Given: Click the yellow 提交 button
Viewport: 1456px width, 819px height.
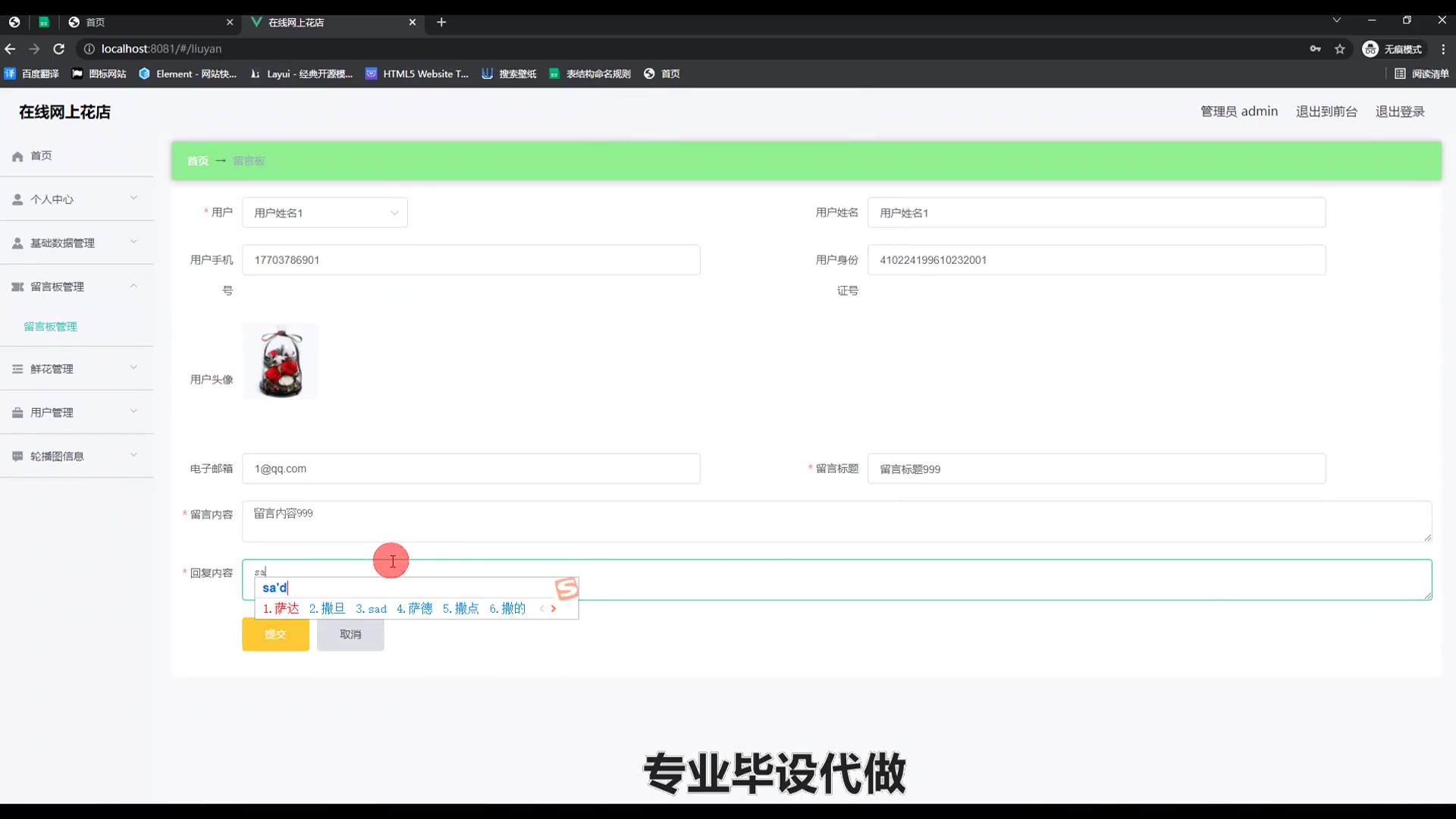Looking at the screenshot, I should pyautogui.click(x=275, y=635).
